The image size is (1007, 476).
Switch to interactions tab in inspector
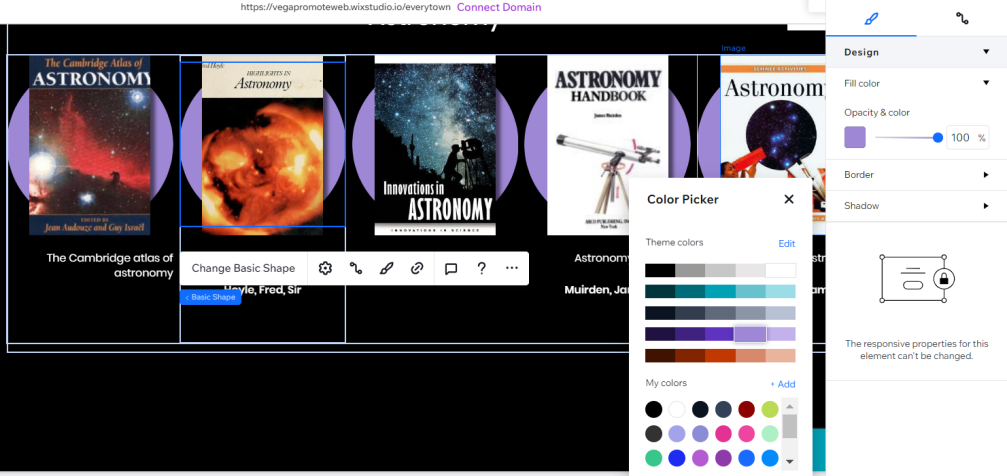[x=962, y=19]
